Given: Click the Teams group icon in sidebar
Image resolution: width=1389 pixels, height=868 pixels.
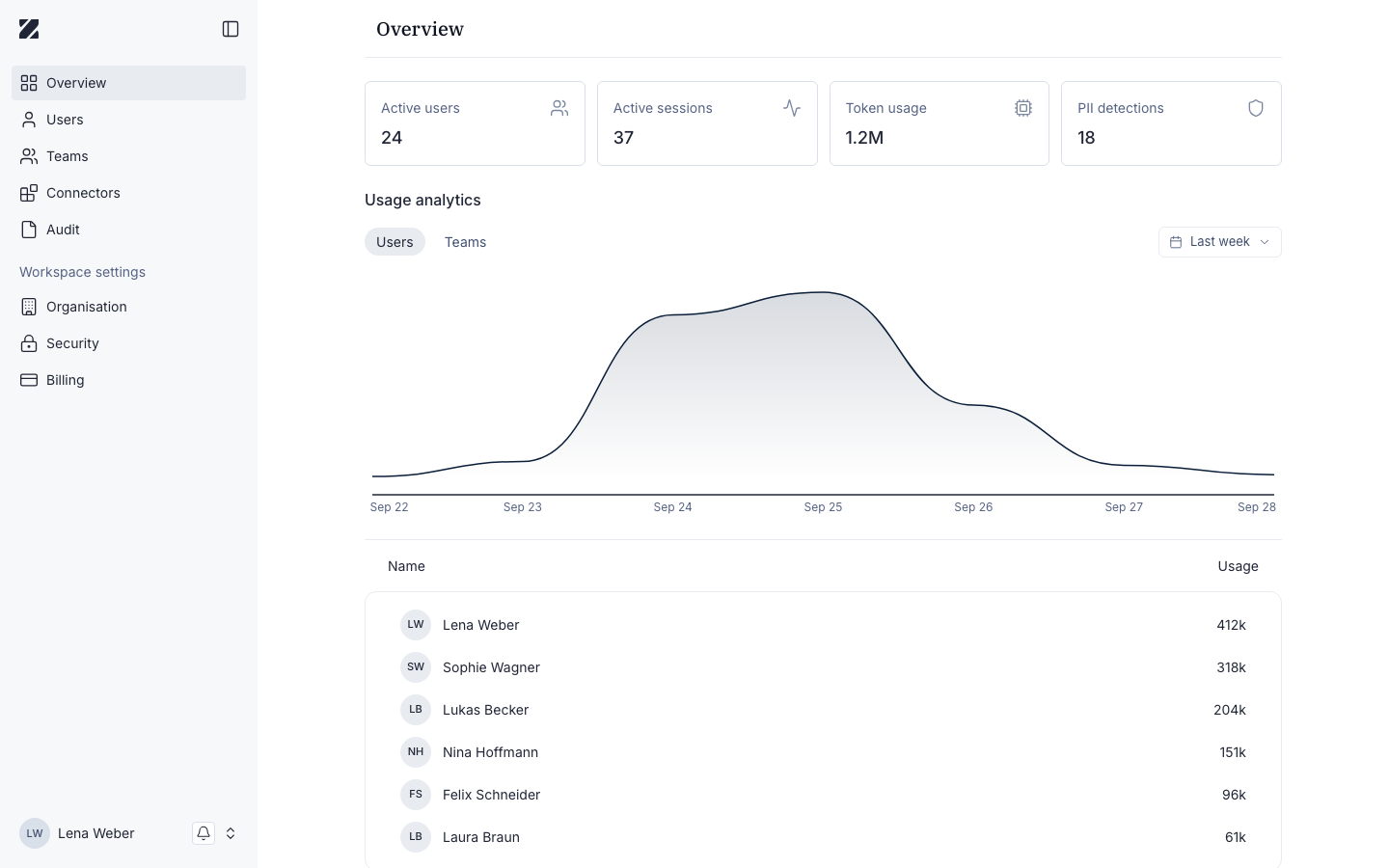Looking at the screenshot, I should (29, 156).
